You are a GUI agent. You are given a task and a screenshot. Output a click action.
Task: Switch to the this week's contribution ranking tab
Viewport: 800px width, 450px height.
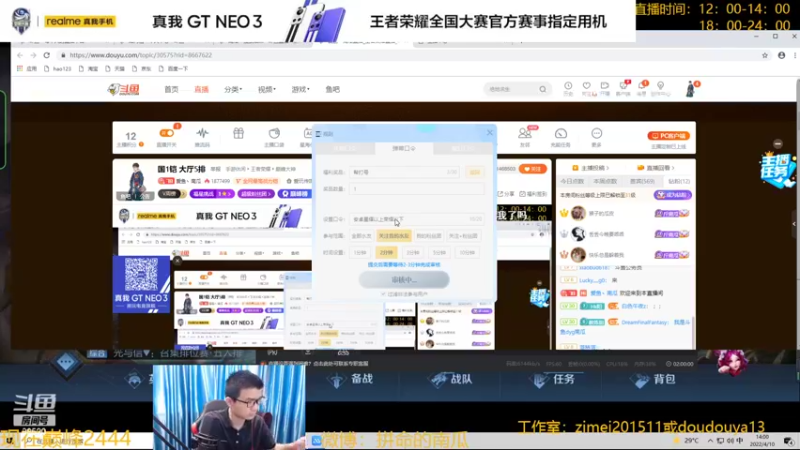(605, 181)
